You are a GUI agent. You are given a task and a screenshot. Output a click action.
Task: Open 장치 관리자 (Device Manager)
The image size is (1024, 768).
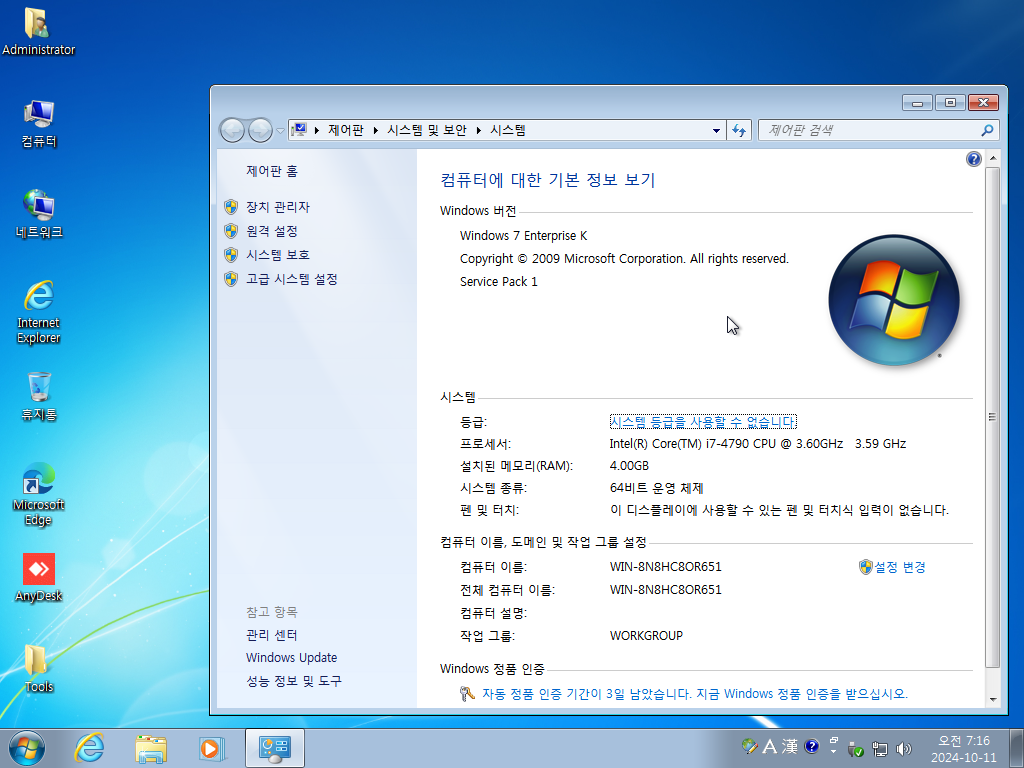278,207
